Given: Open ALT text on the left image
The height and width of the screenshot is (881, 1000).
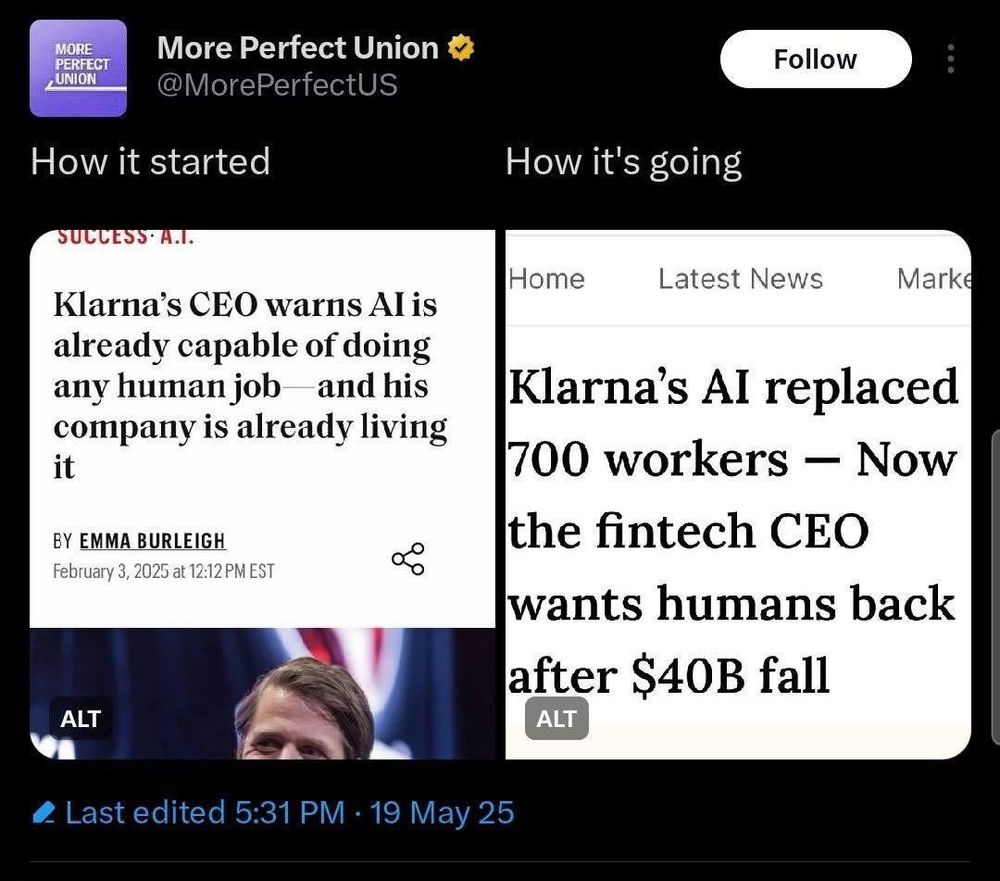Looking at the screenshot, I should [80, 718].
